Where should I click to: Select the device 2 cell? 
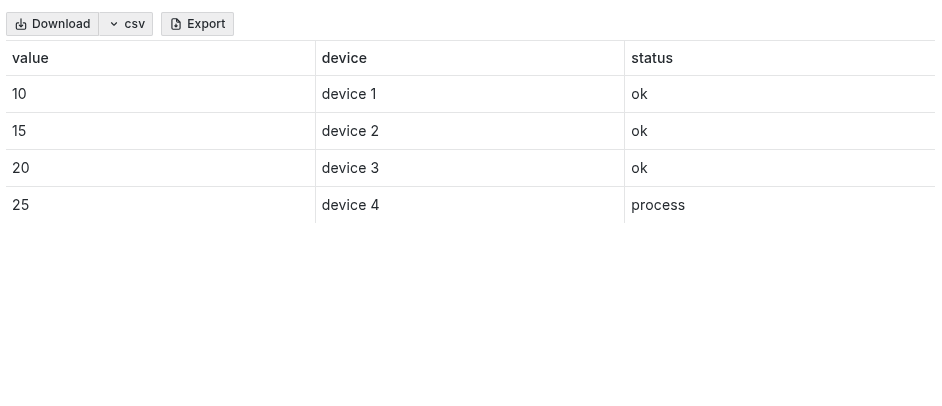[350, 131]
